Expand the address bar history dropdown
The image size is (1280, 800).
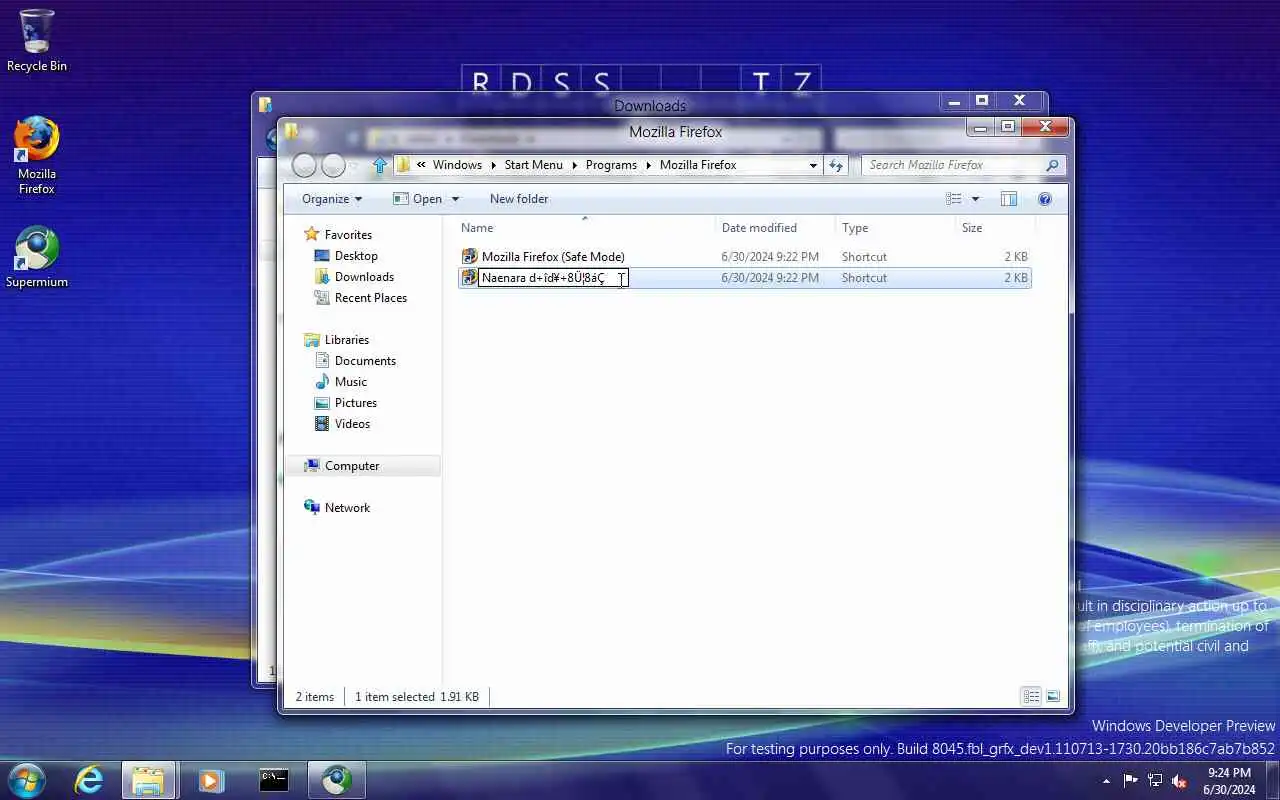[813, 165]
